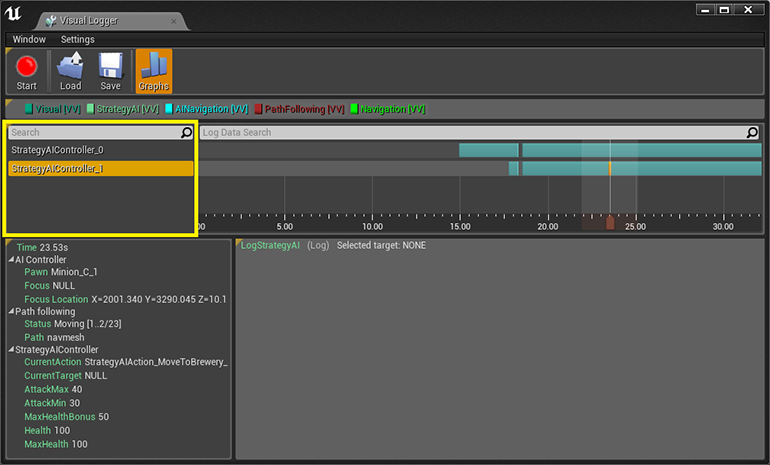Click the LogStrategyAI log entry line
Viewport: 770px width, 465px height.
[333, 246]
